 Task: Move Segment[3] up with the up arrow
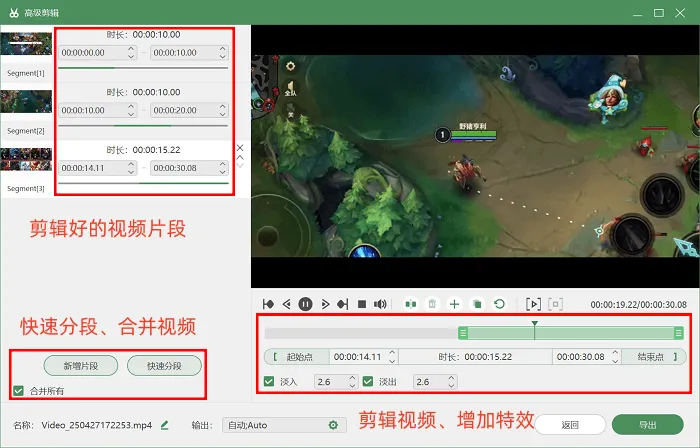point(240,158)
